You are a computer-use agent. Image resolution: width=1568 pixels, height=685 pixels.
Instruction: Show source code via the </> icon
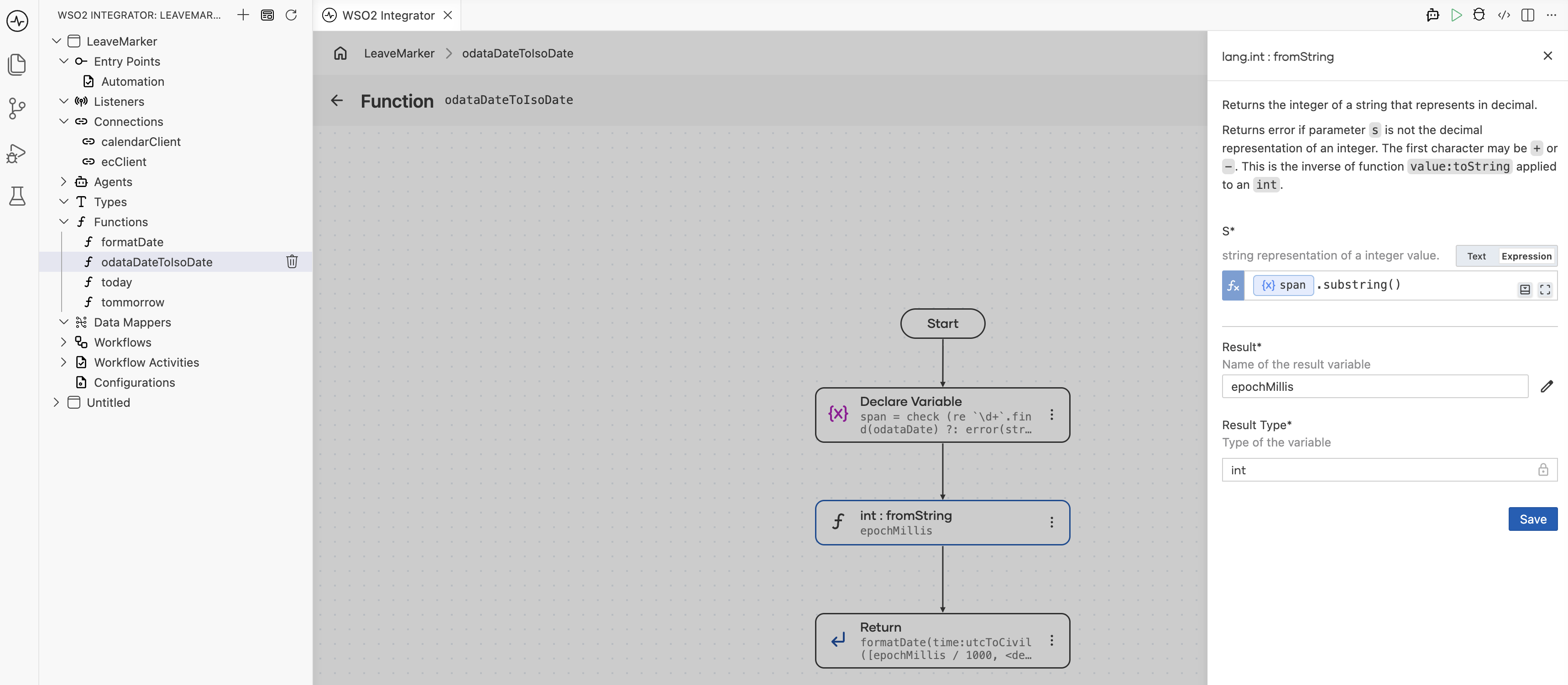1504,15
